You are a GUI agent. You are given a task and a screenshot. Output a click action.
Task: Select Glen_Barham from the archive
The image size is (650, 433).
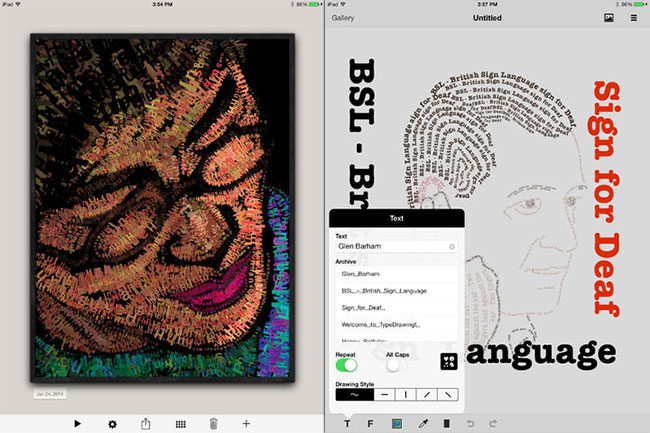click(397, 274)
